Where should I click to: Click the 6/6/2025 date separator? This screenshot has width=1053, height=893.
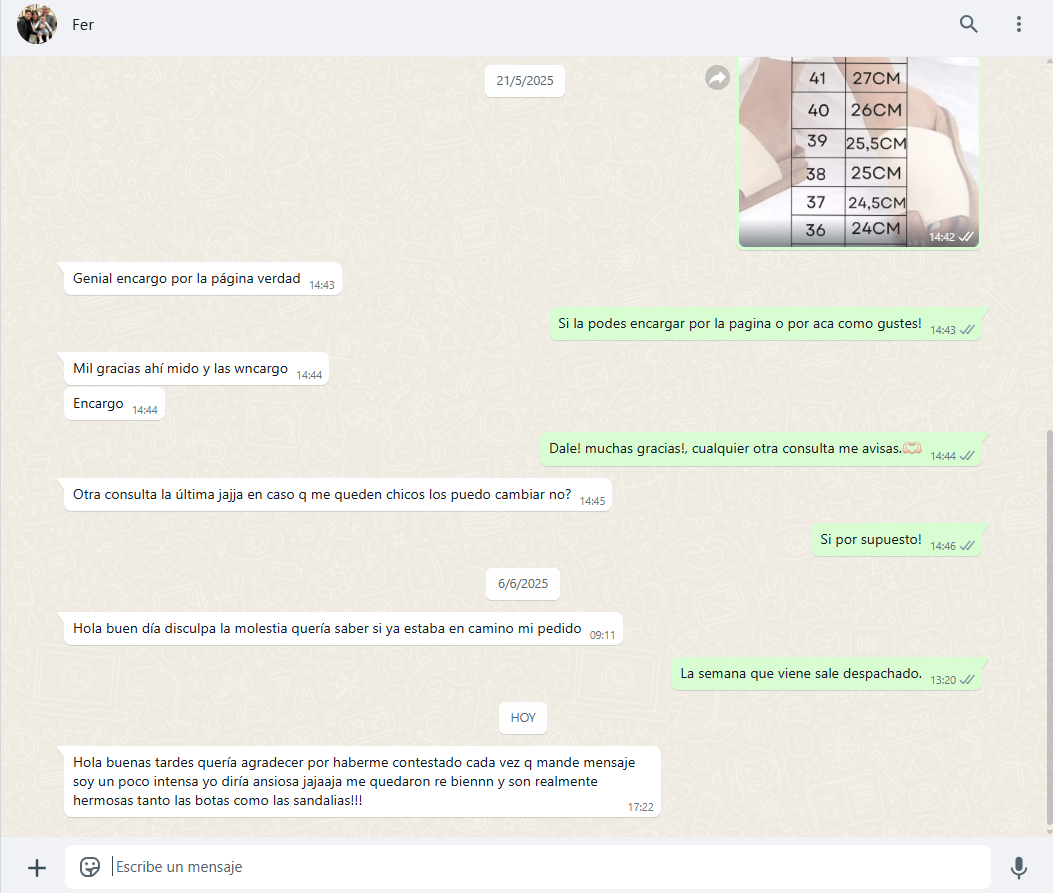[x=522, y=584]
